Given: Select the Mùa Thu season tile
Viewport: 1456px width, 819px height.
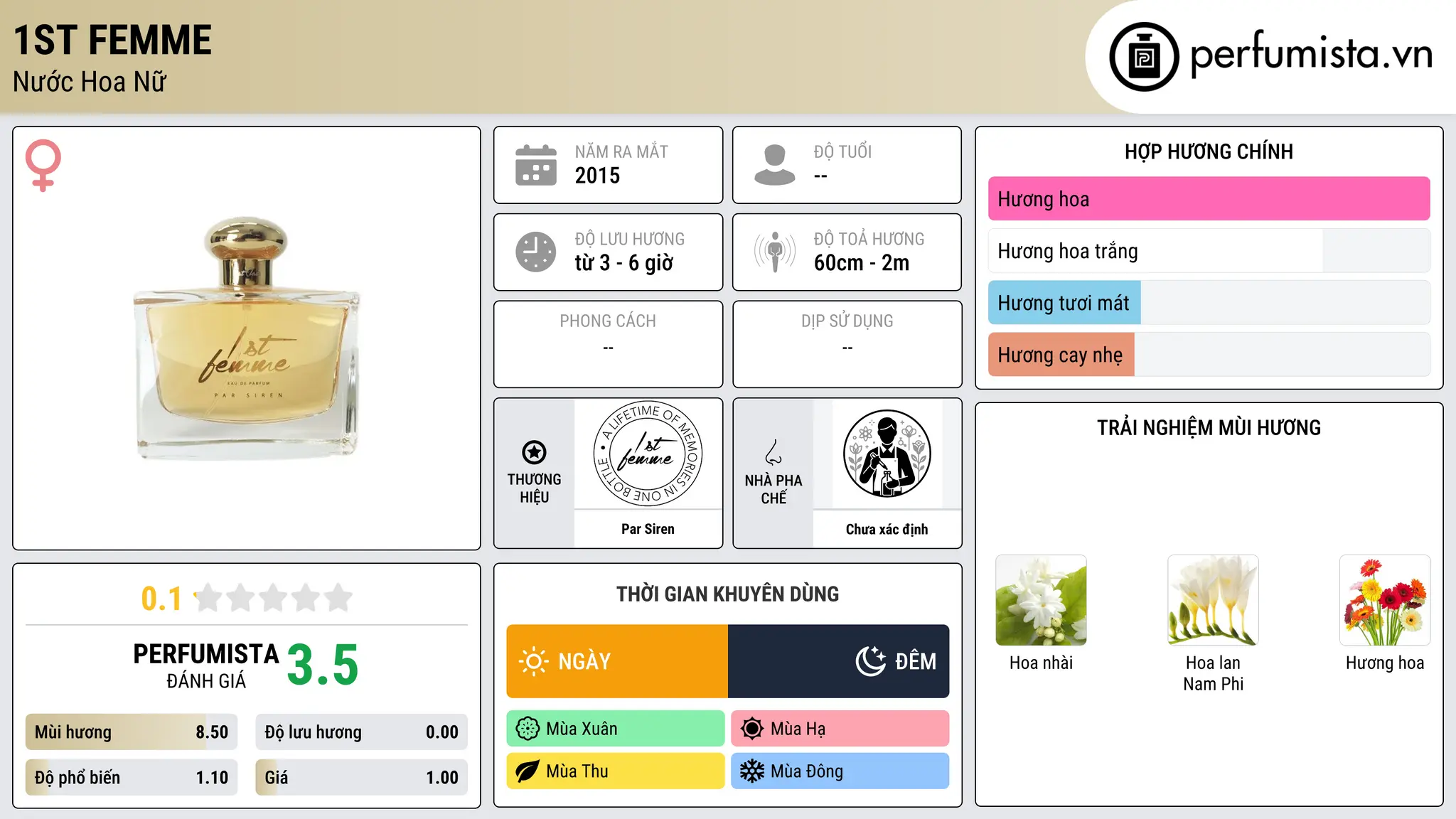Looking at the screenshot, I should tap(616, 771).
